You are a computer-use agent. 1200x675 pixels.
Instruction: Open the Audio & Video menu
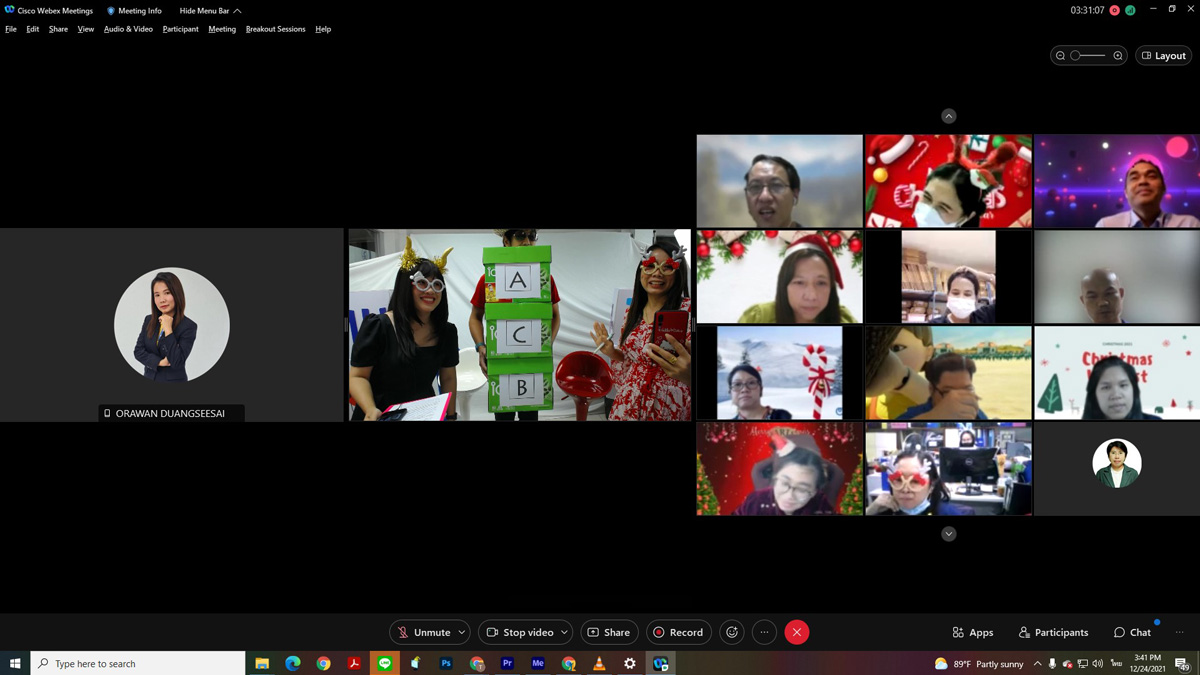point(128,29)
